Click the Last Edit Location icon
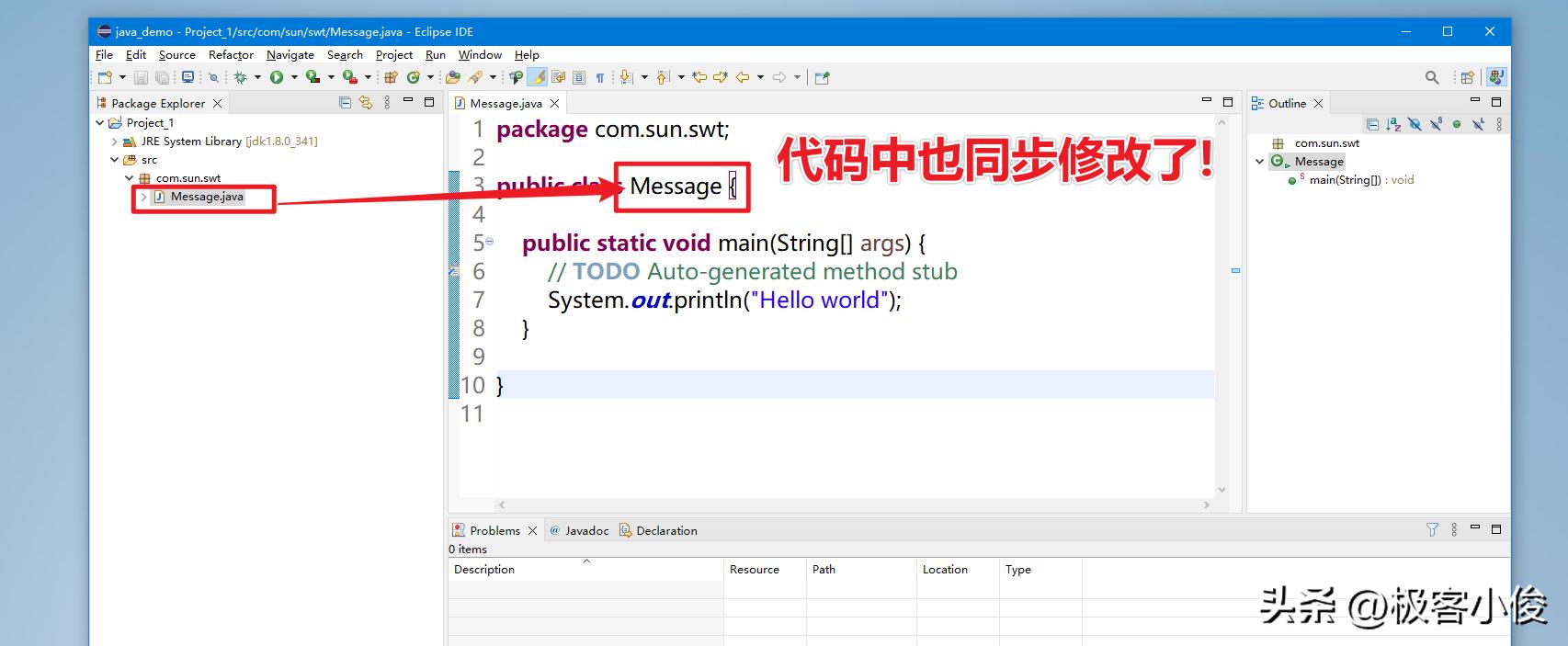 click(x=699, y=77)
